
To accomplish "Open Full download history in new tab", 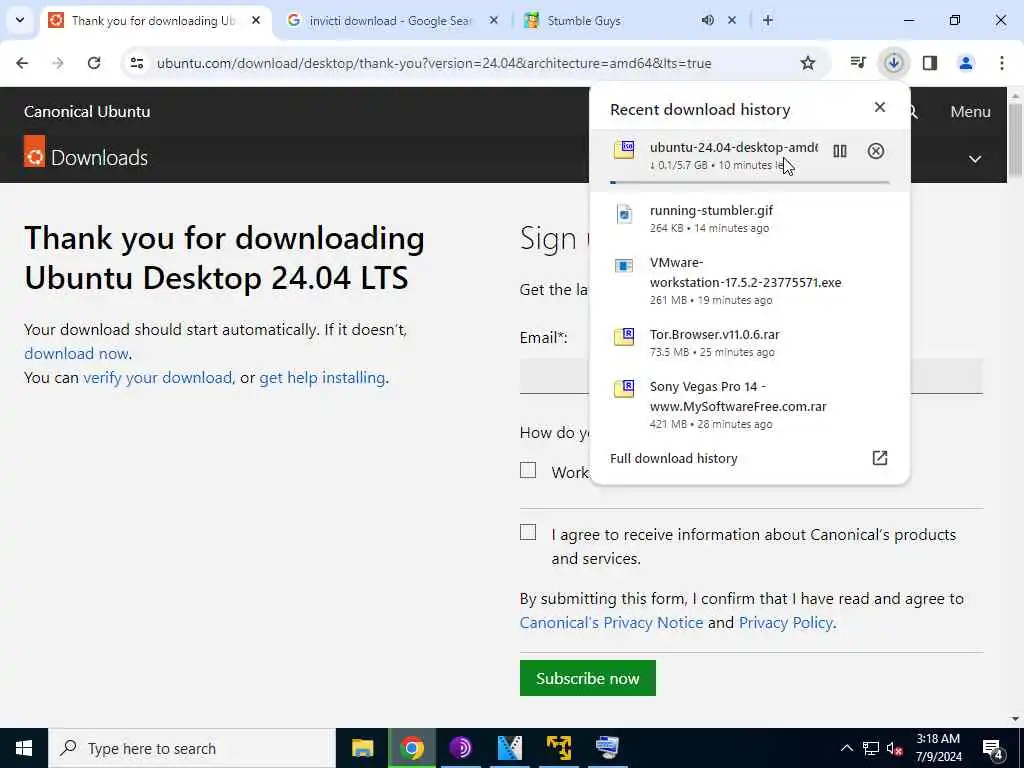I will (x=880, y=458).
